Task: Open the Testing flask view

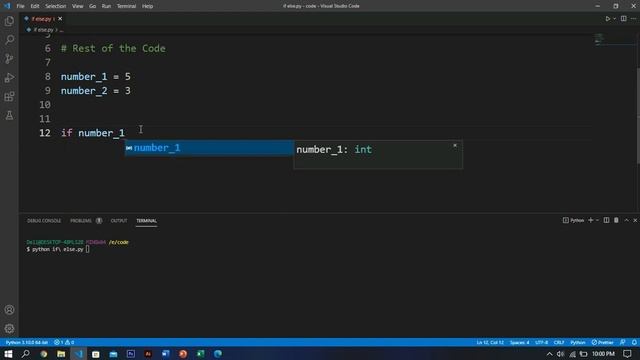Action: coord(9,116)
